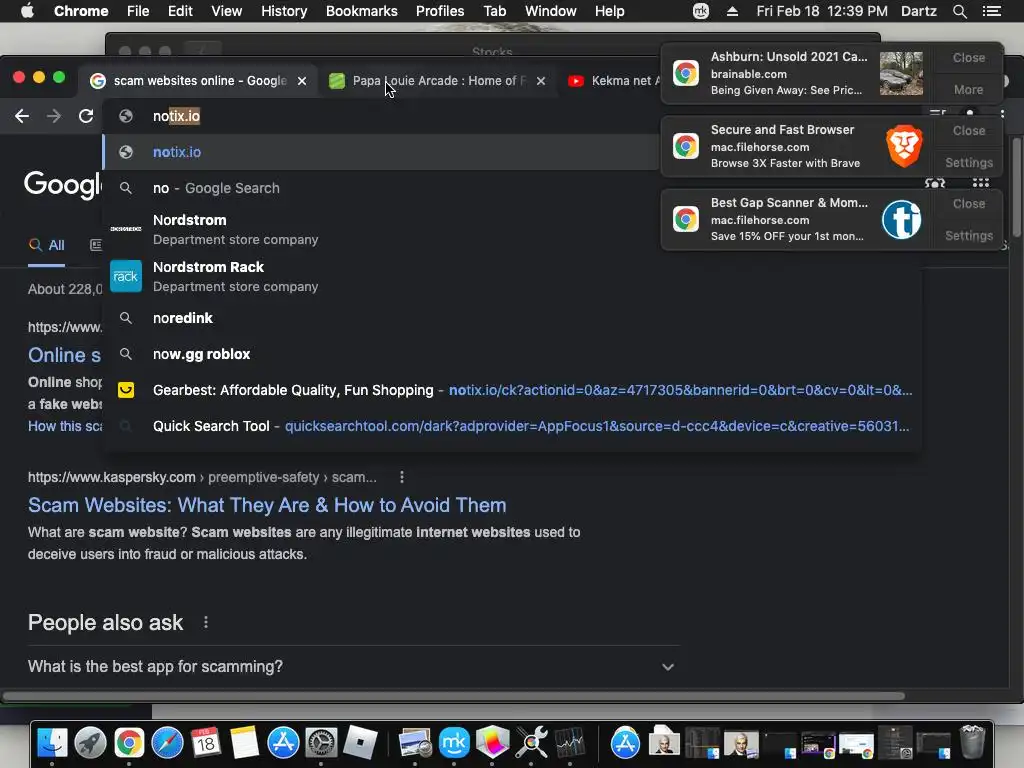This screenshot has height=768, width=1024.
Task: Open Roblox from the Dock
Action: [360, 743]
